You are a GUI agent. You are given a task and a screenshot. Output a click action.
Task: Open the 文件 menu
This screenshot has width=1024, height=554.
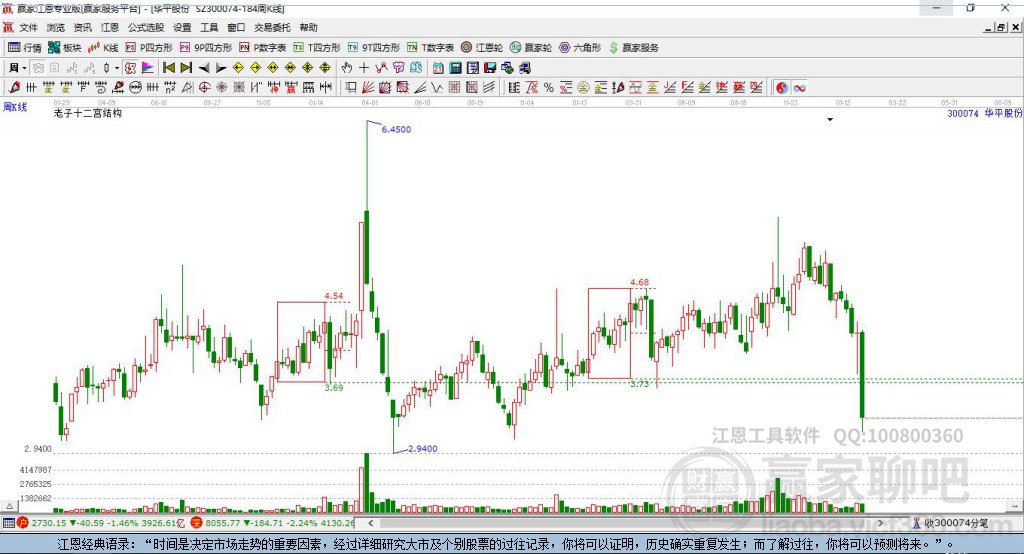tap(28, 27)
